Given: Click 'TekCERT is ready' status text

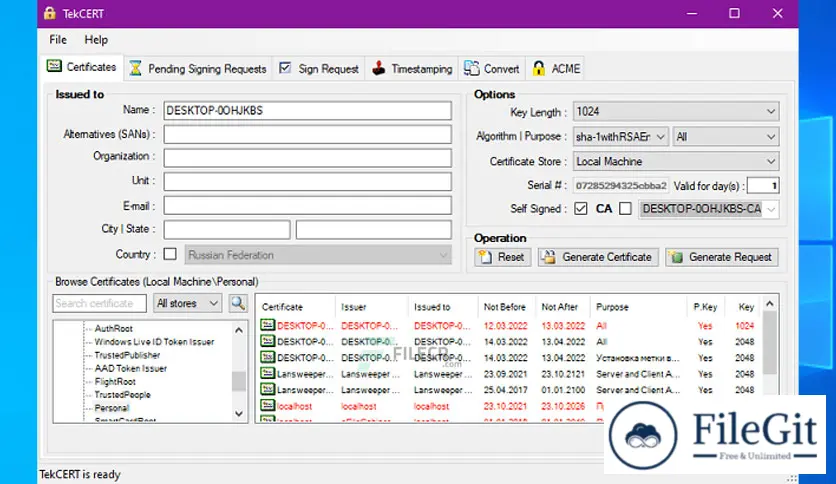Looking at the screenshot, I should (80, 474).
